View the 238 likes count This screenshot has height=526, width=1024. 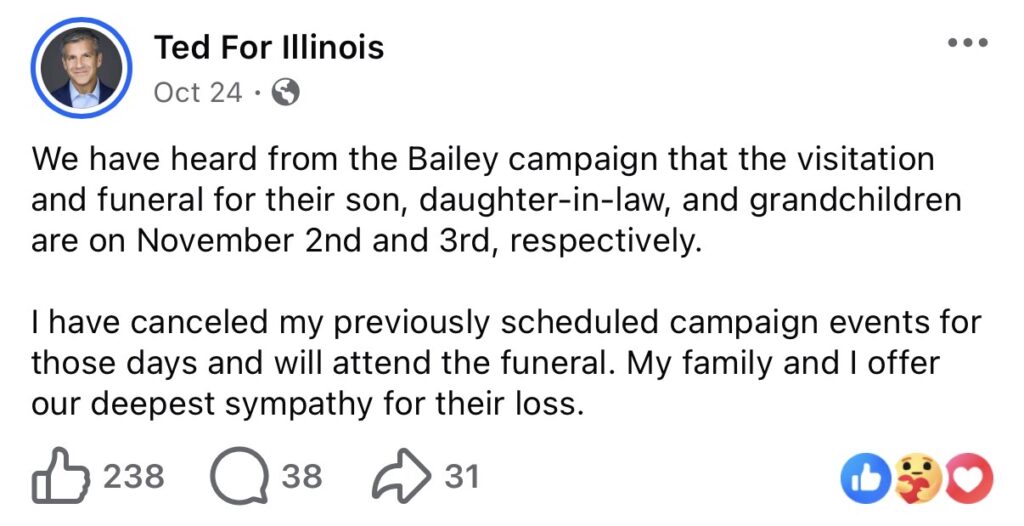tap(134, 477)
